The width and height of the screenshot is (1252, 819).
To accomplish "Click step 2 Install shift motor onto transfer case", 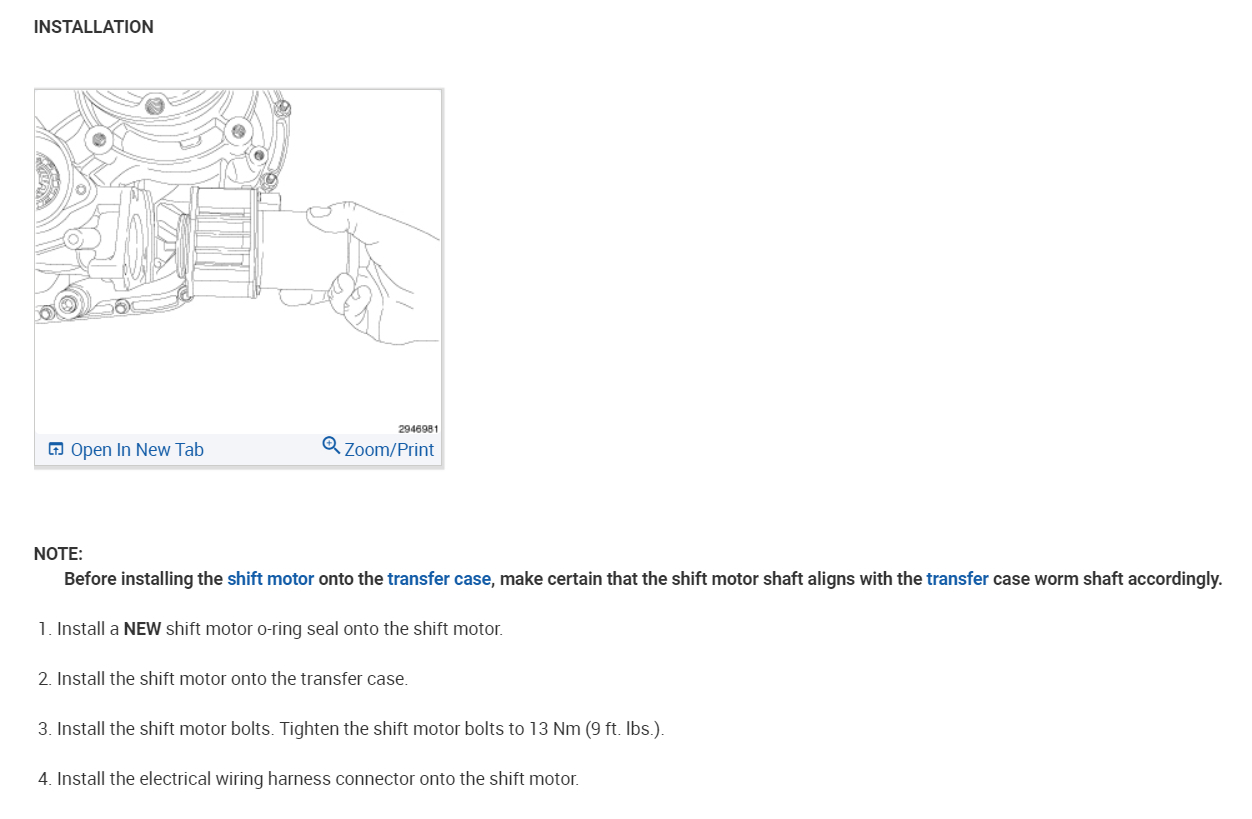I will [223, 679].
